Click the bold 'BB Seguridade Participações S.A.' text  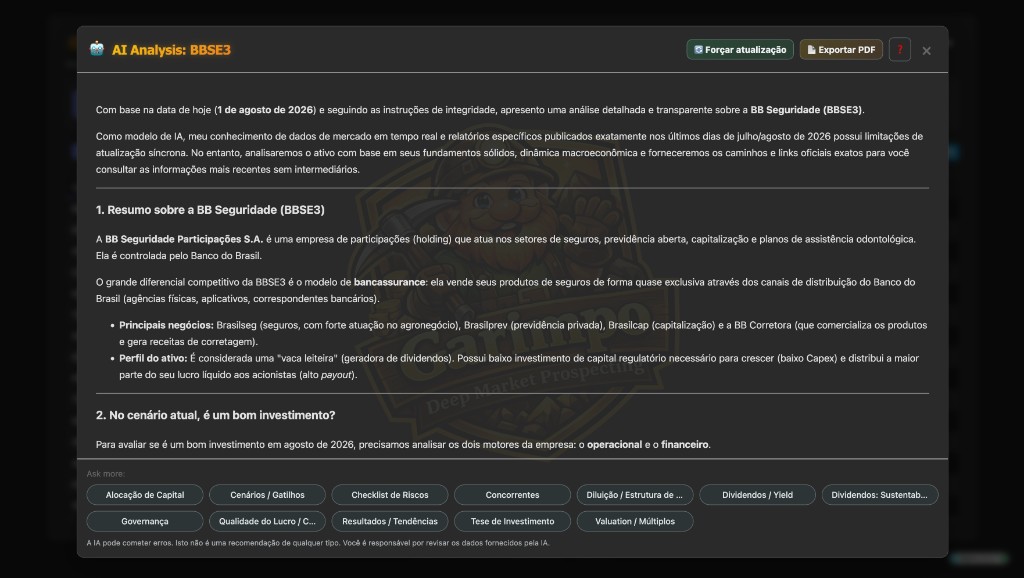pos(184,239)
